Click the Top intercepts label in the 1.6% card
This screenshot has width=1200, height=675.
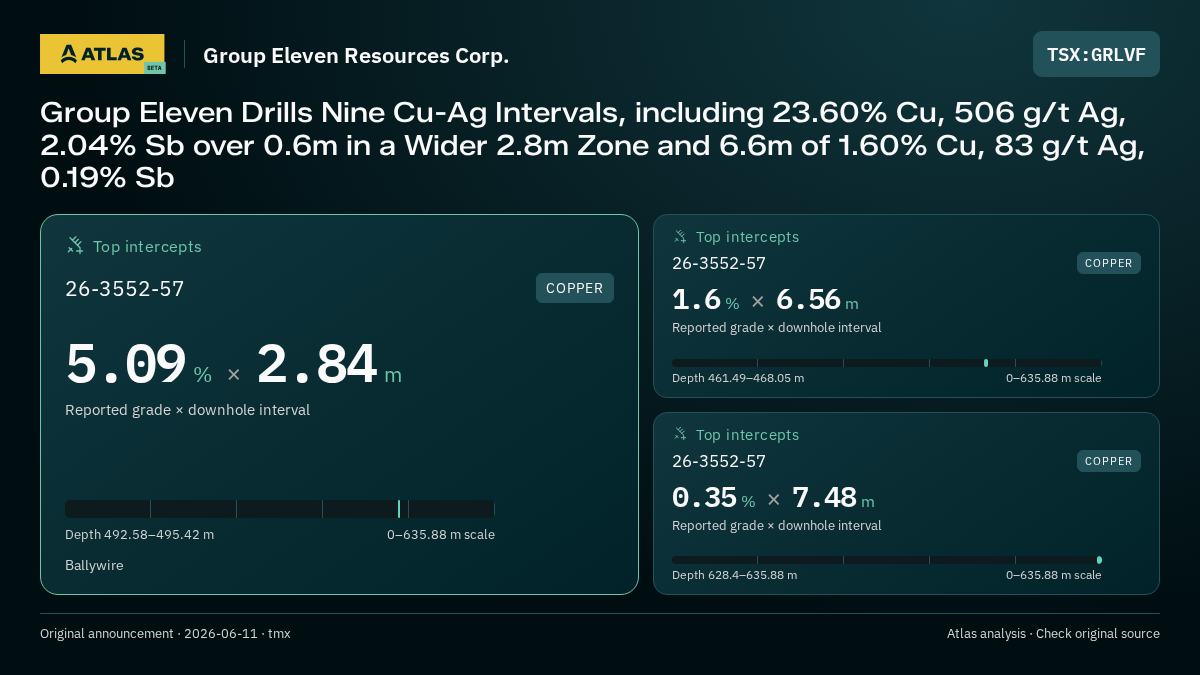(747, 237)
